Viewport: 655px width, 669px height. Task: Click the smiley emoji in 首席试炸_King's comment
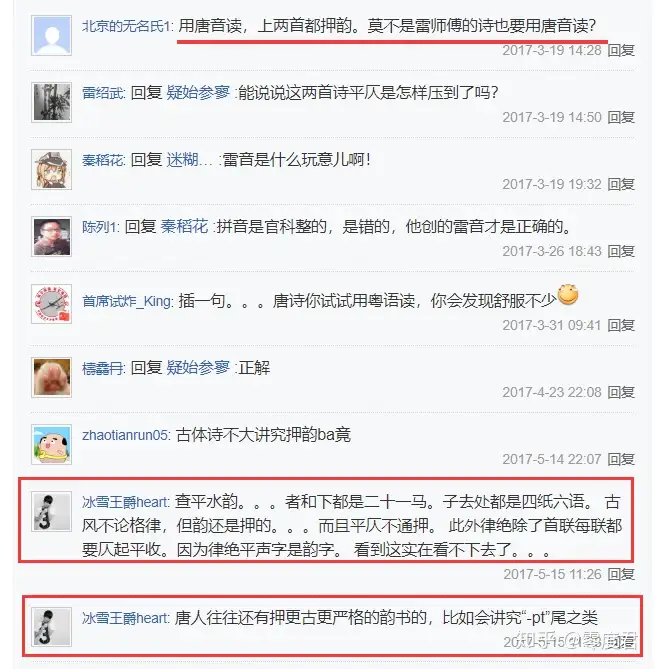(568, 294)
